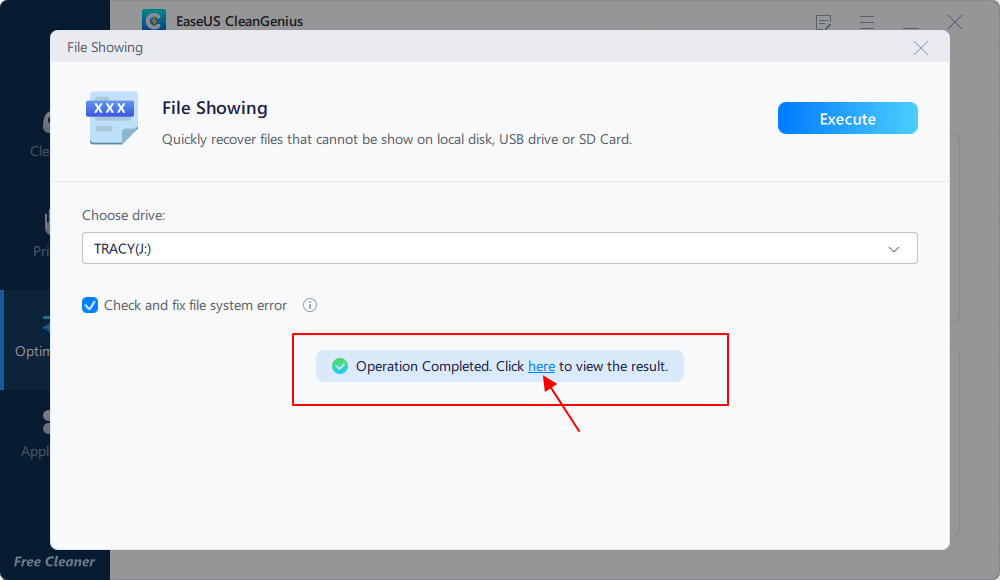Close the File Showing dialog
Viewport: 1000px width, 580px height.
pyautogui.click(x=920, y=48)
